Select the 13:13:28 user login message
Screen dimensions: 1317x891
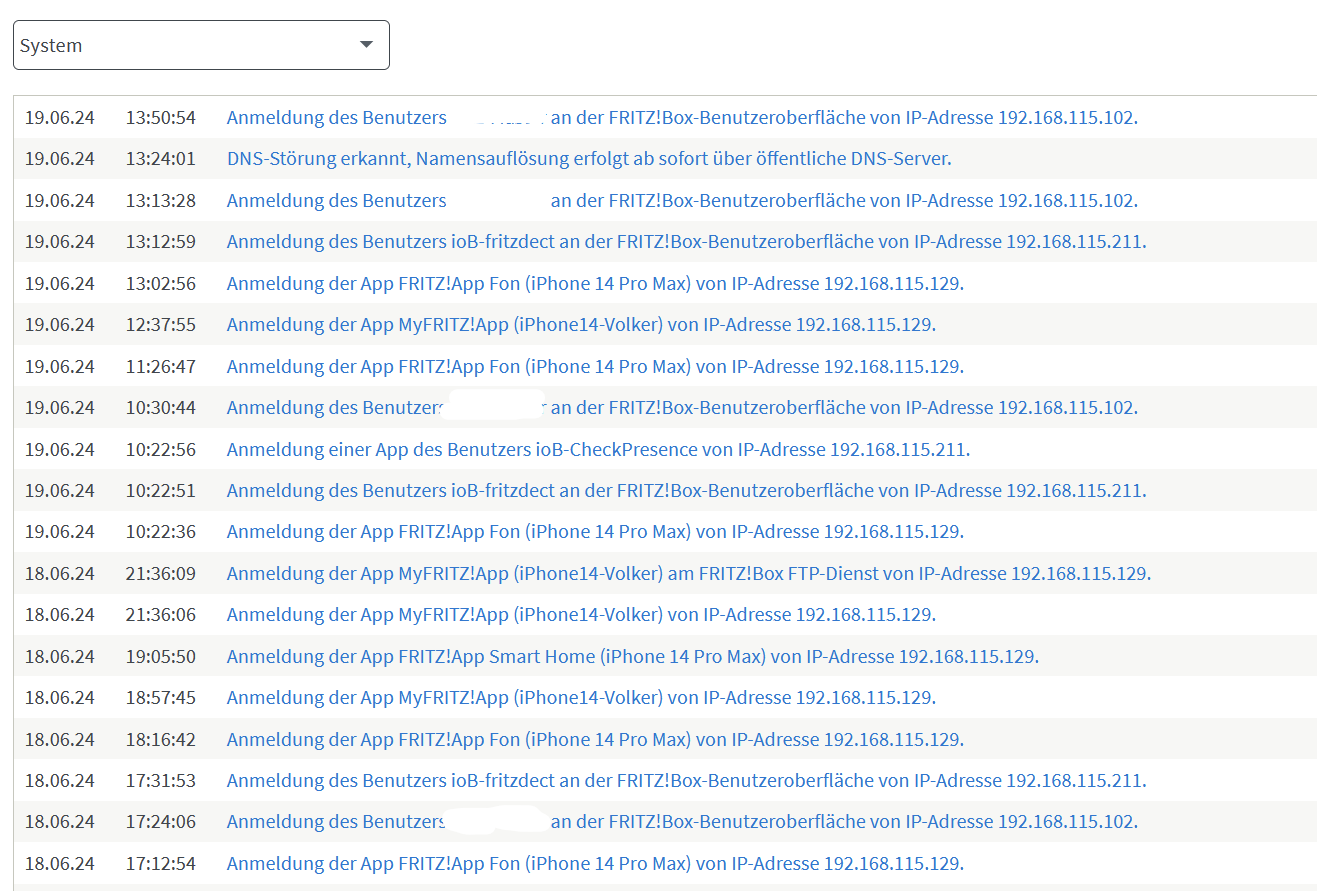coord(682,200)
